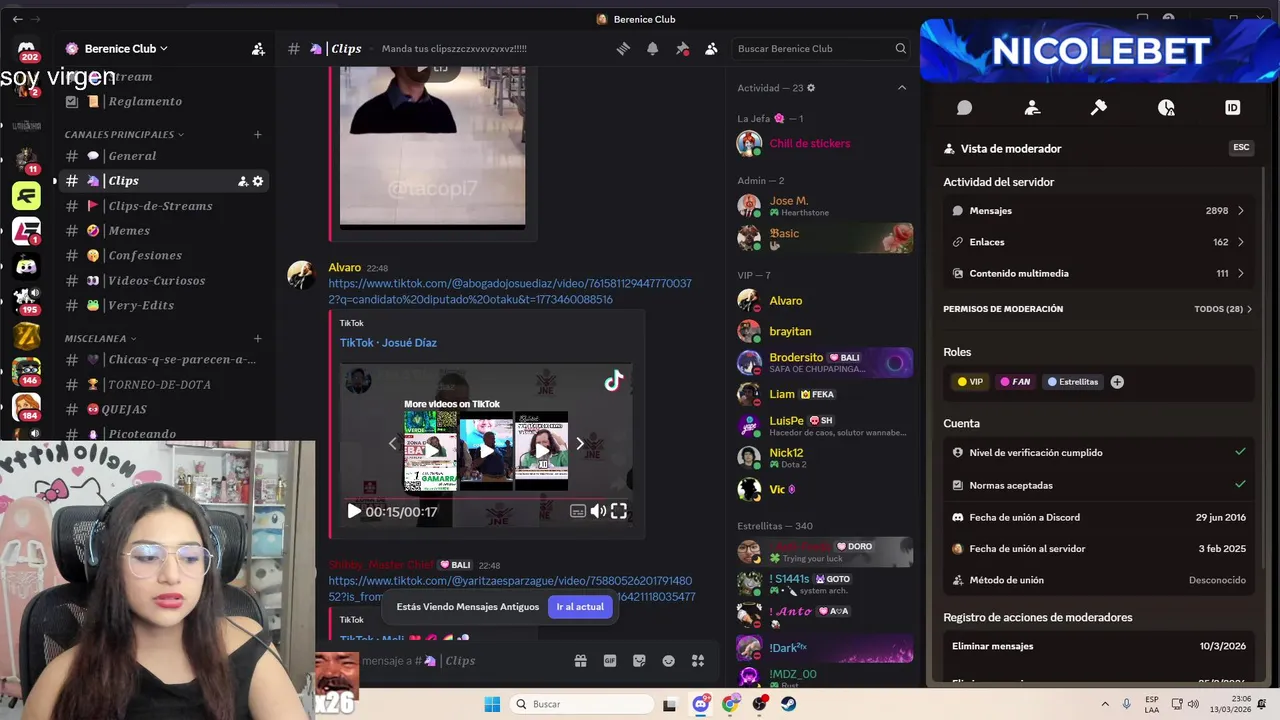Open Reglamento channel

coord(163,101)
